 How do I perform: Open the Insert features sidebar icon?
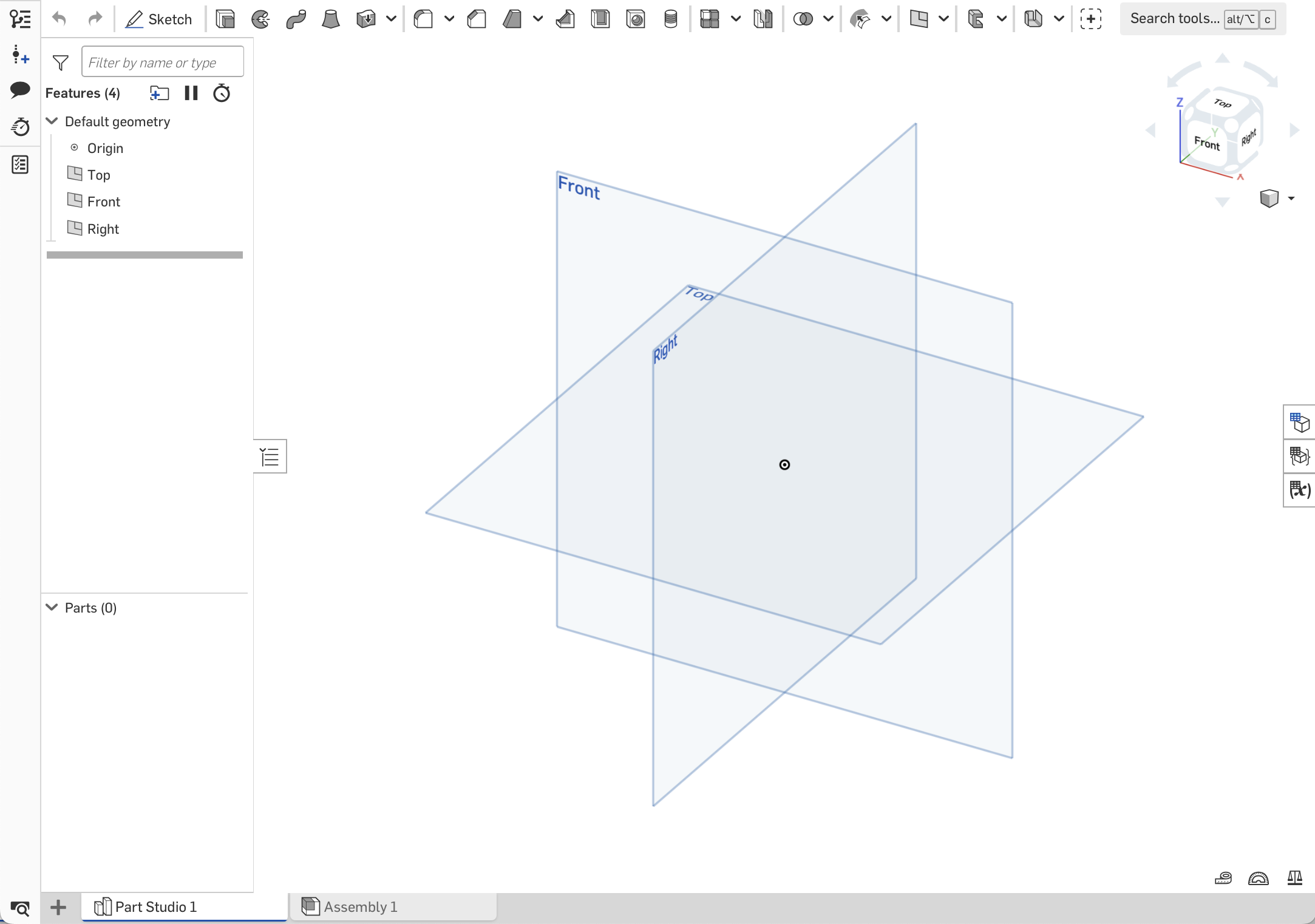pos(20,55)
